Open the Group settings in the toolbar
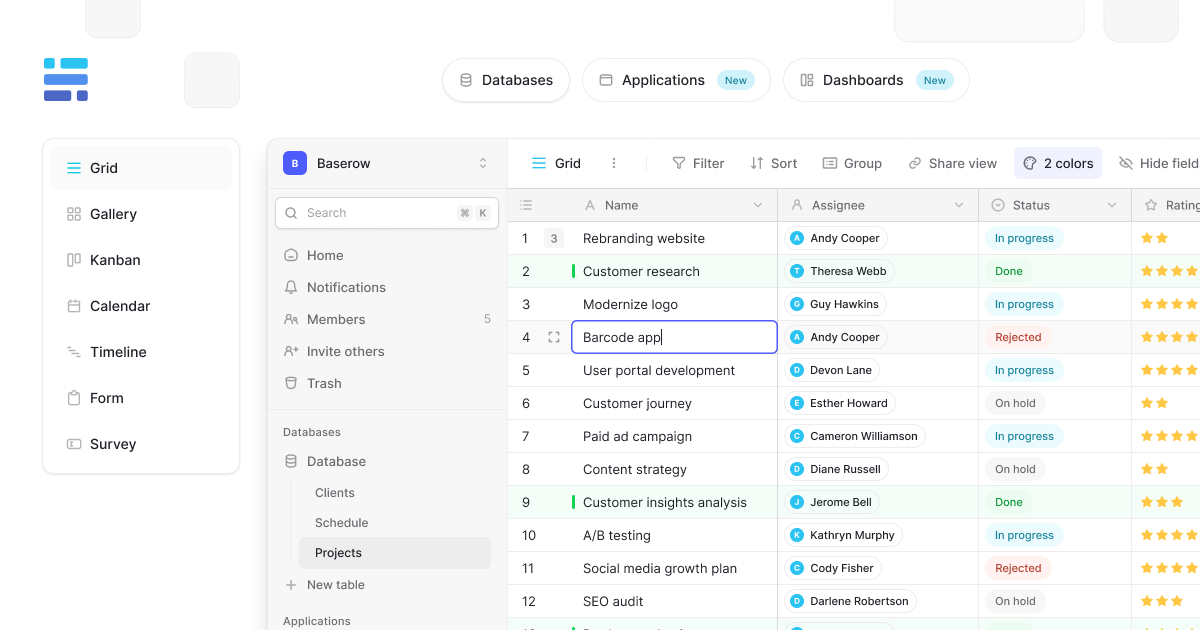 tap(852, 162)
